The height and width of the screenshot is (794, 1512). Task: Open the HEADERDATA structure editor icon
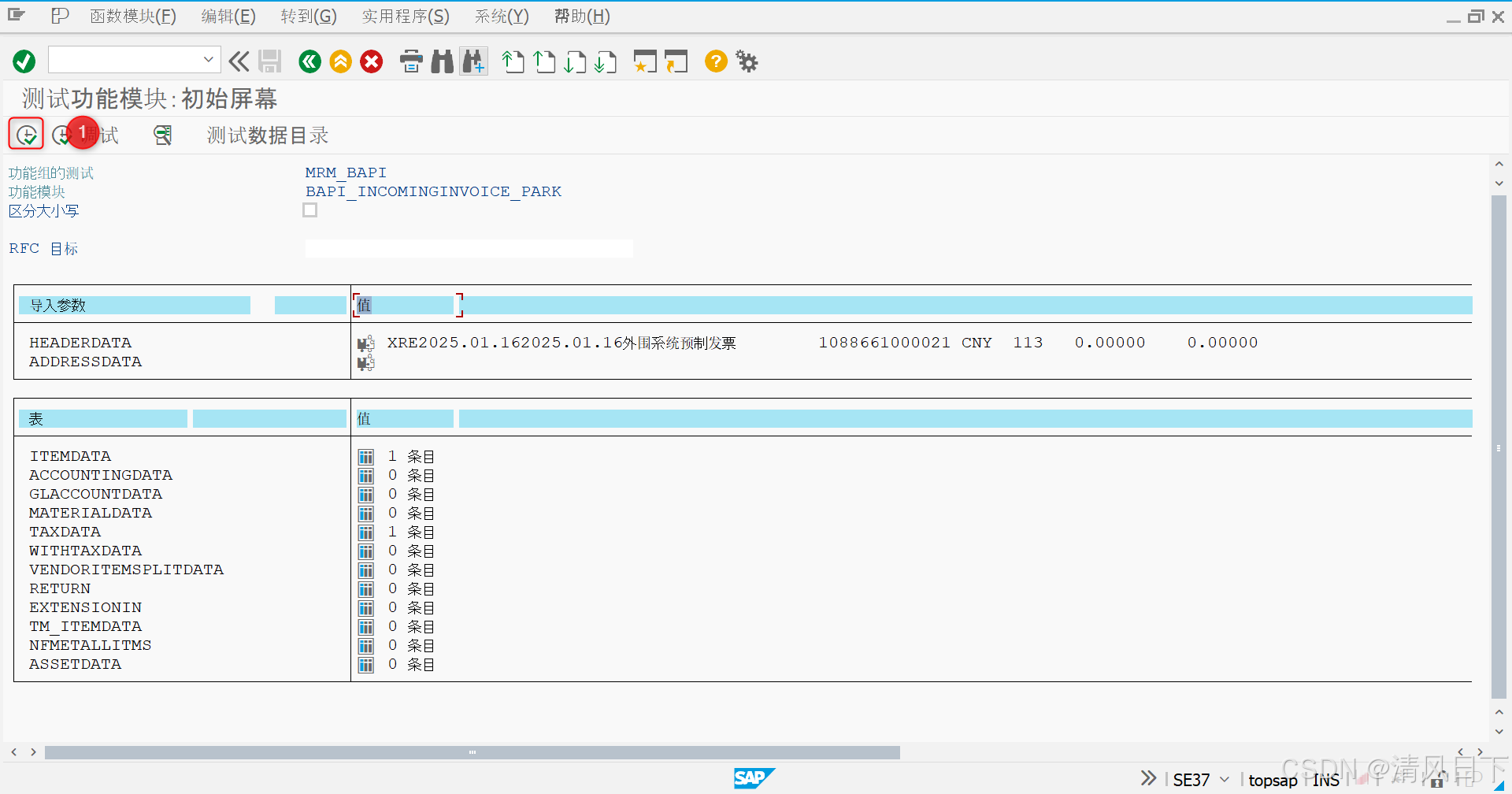[x=365, y=343]
